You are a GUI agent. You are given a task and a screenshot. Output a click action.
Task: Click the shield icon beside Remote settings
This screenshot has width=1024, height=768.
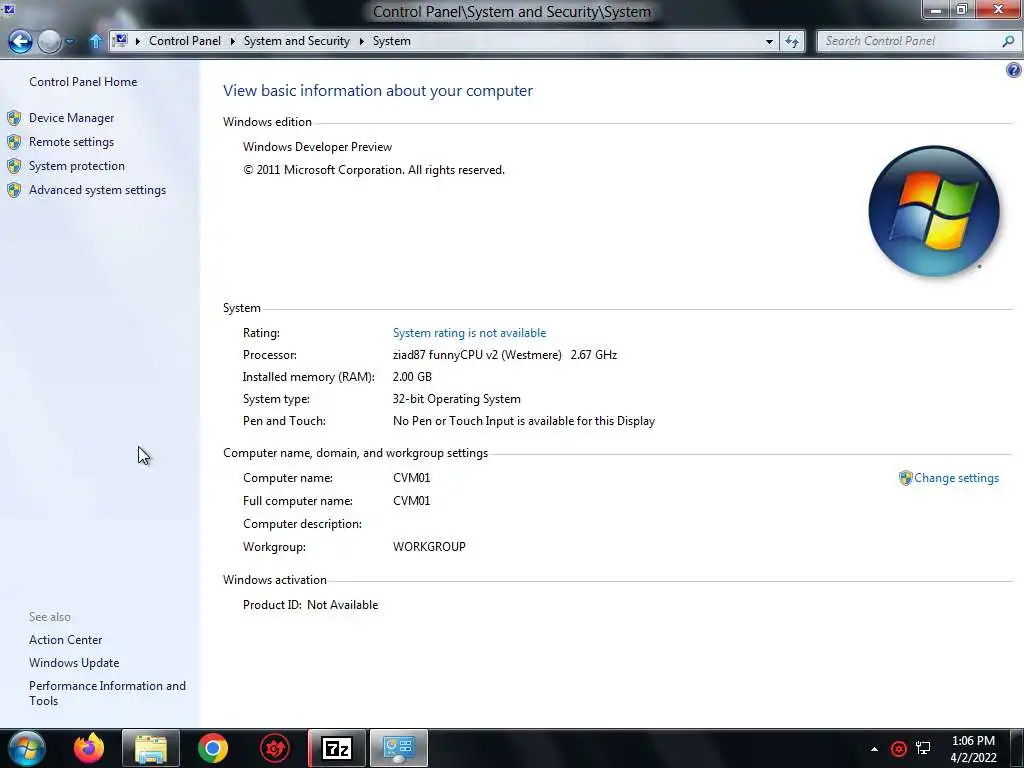14,142
